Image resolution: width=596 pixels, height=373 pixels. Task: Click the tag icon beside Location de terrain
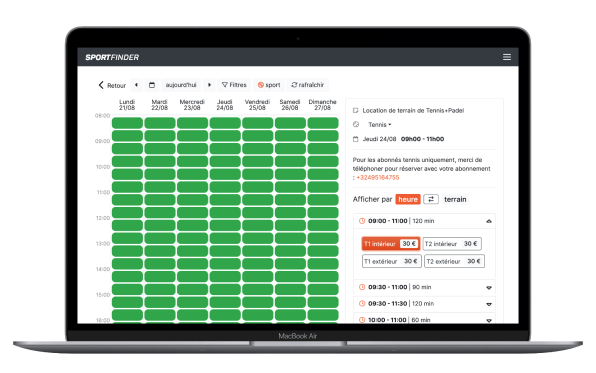point(356,111)
